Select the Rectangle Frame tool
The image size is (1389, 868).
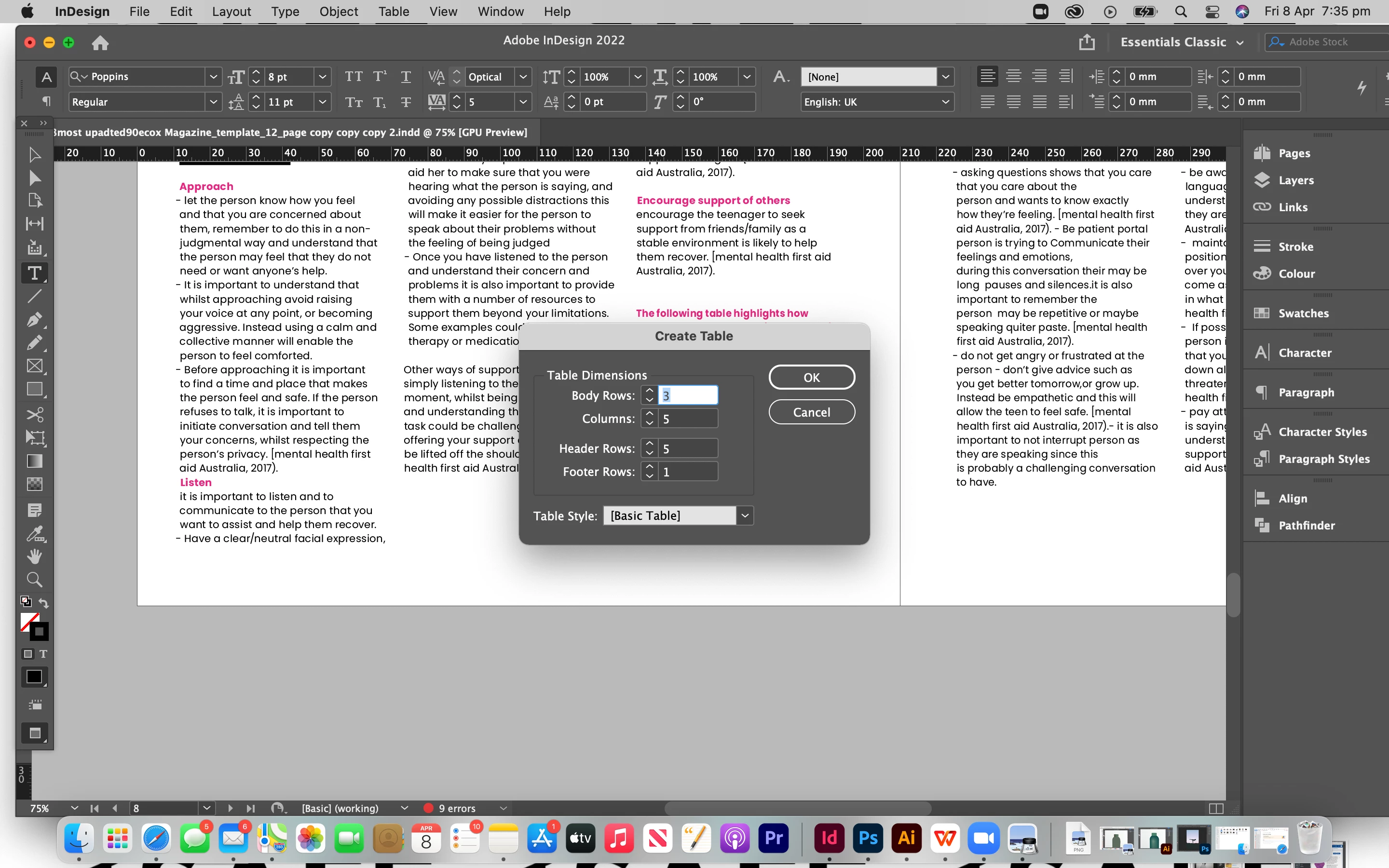pyautogui.click(x=34, y=366)
